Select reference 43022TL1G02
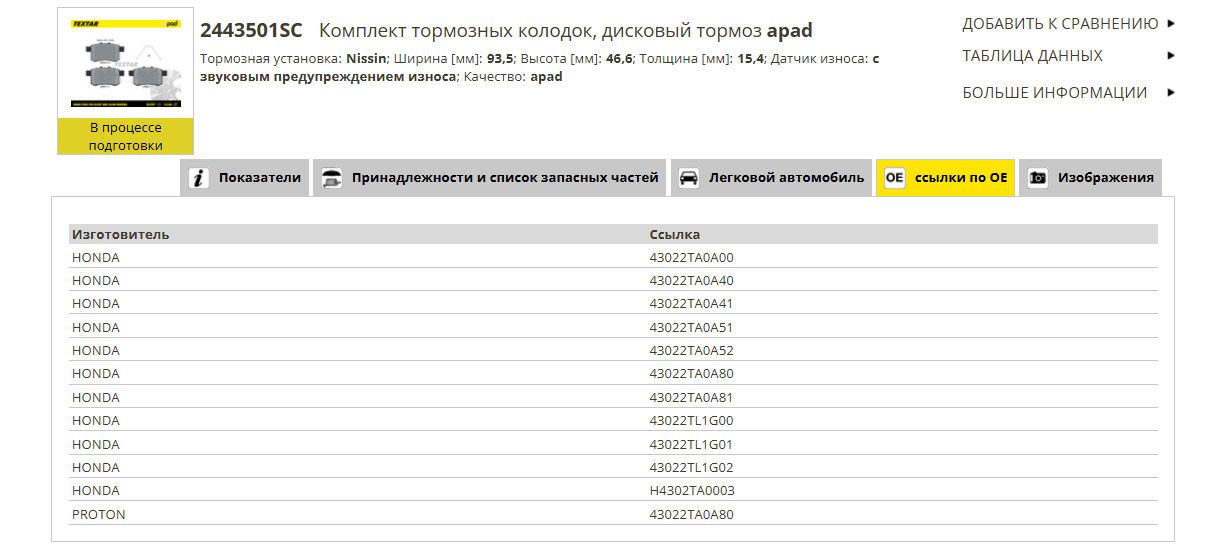The height and width of the screenshot is (552, 1225). (x=691, y=467)
